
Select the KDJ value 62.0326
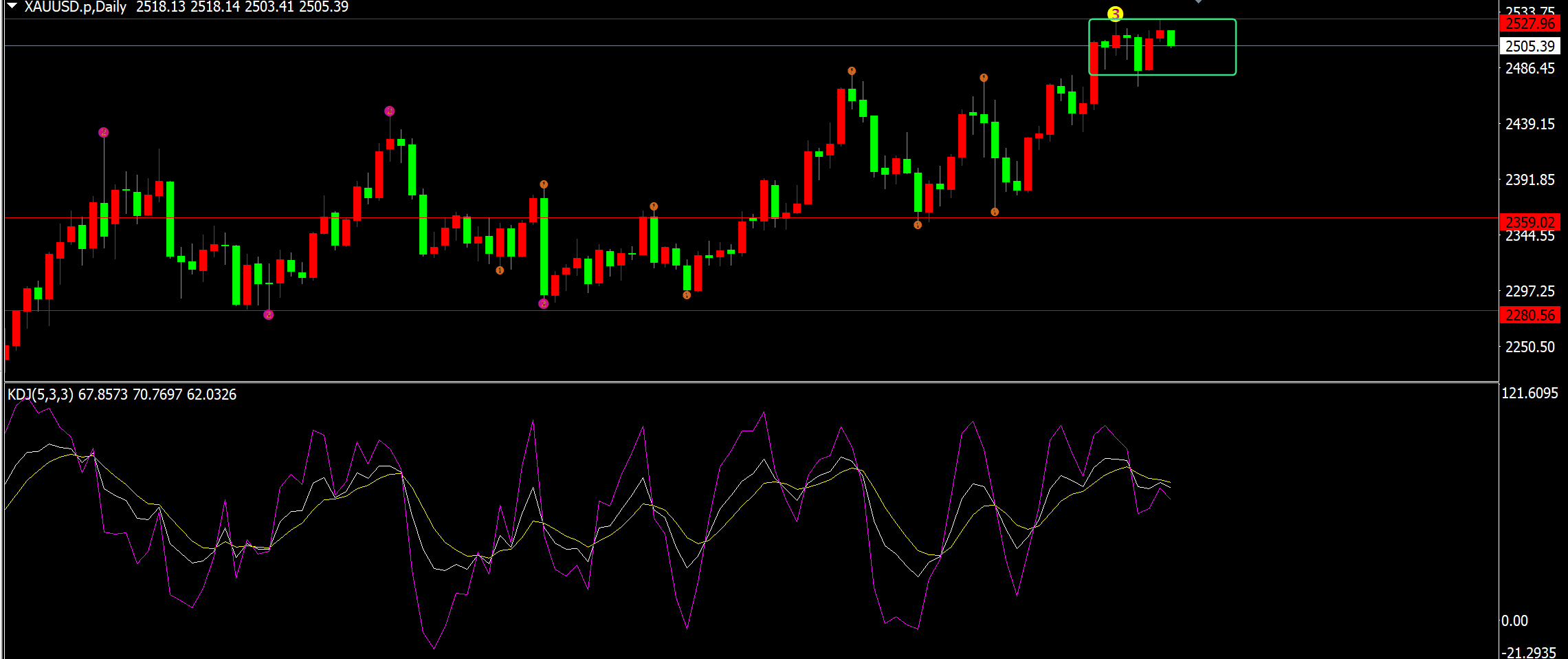pyautogui.click(x=212, y=394)
